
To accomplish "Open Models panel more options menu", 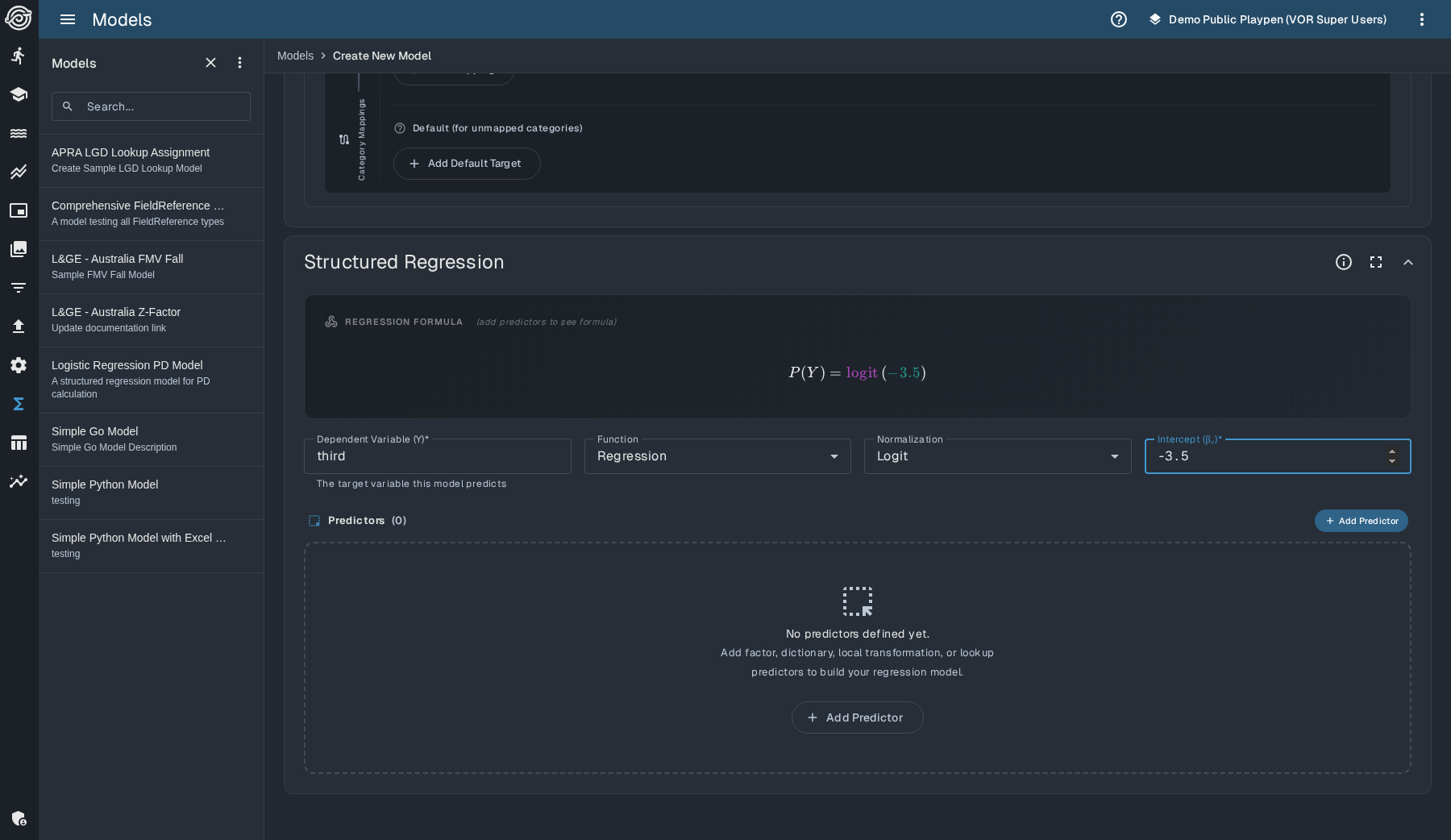I will (x=239, y=63).
